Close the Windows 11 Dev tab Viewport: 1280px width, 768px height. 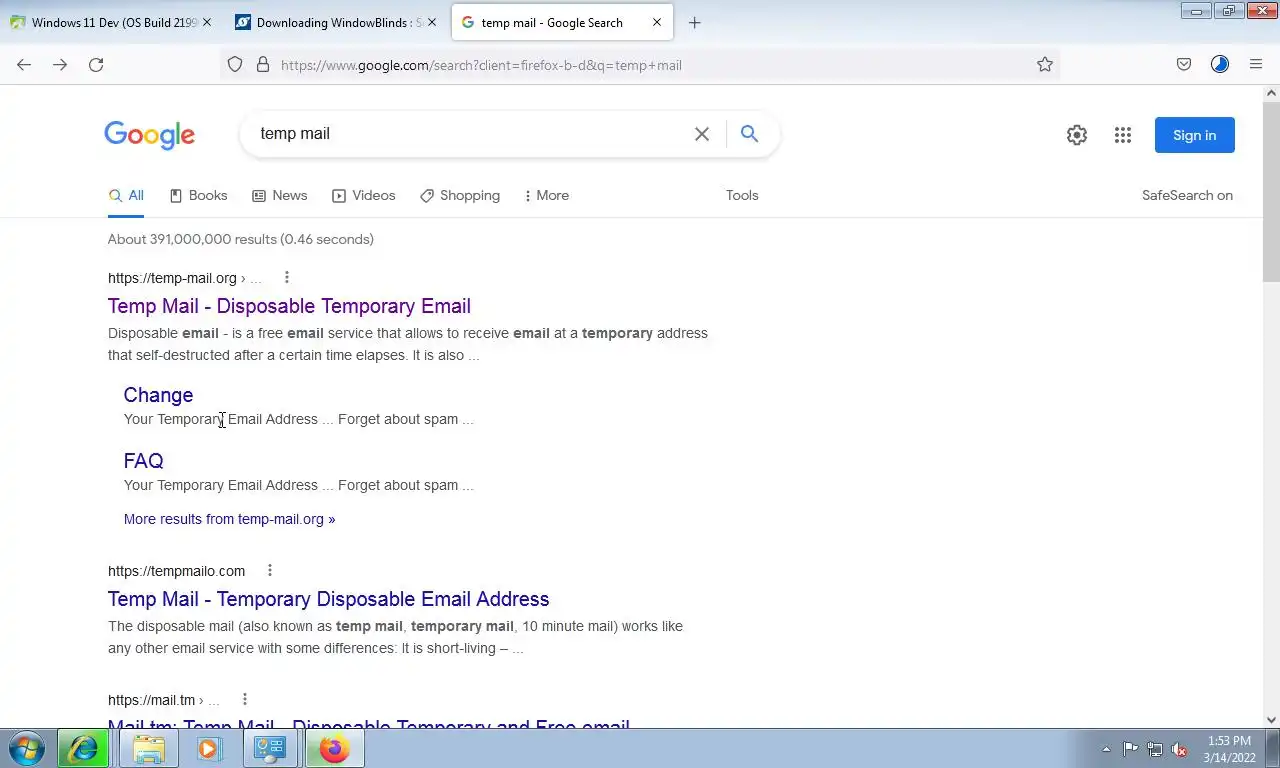pos(207,22)
